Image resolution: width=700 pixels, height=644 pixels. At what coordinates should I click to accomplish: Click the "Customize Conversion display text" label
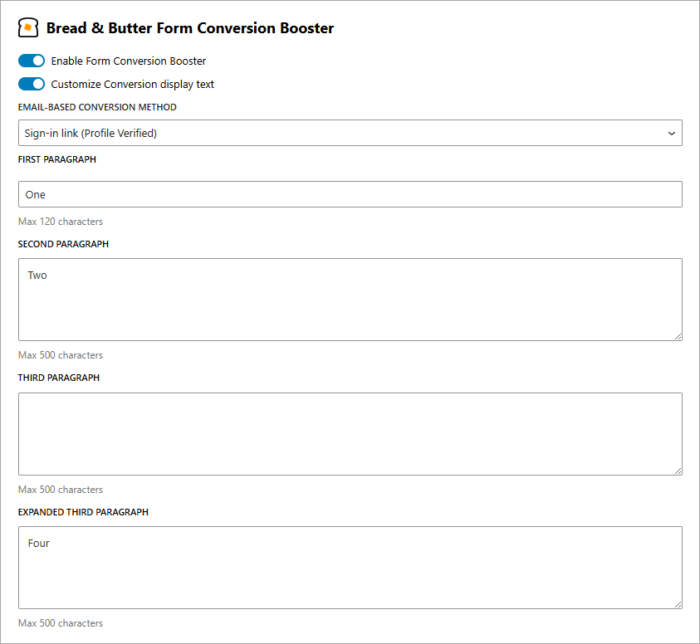pos(132,84)
